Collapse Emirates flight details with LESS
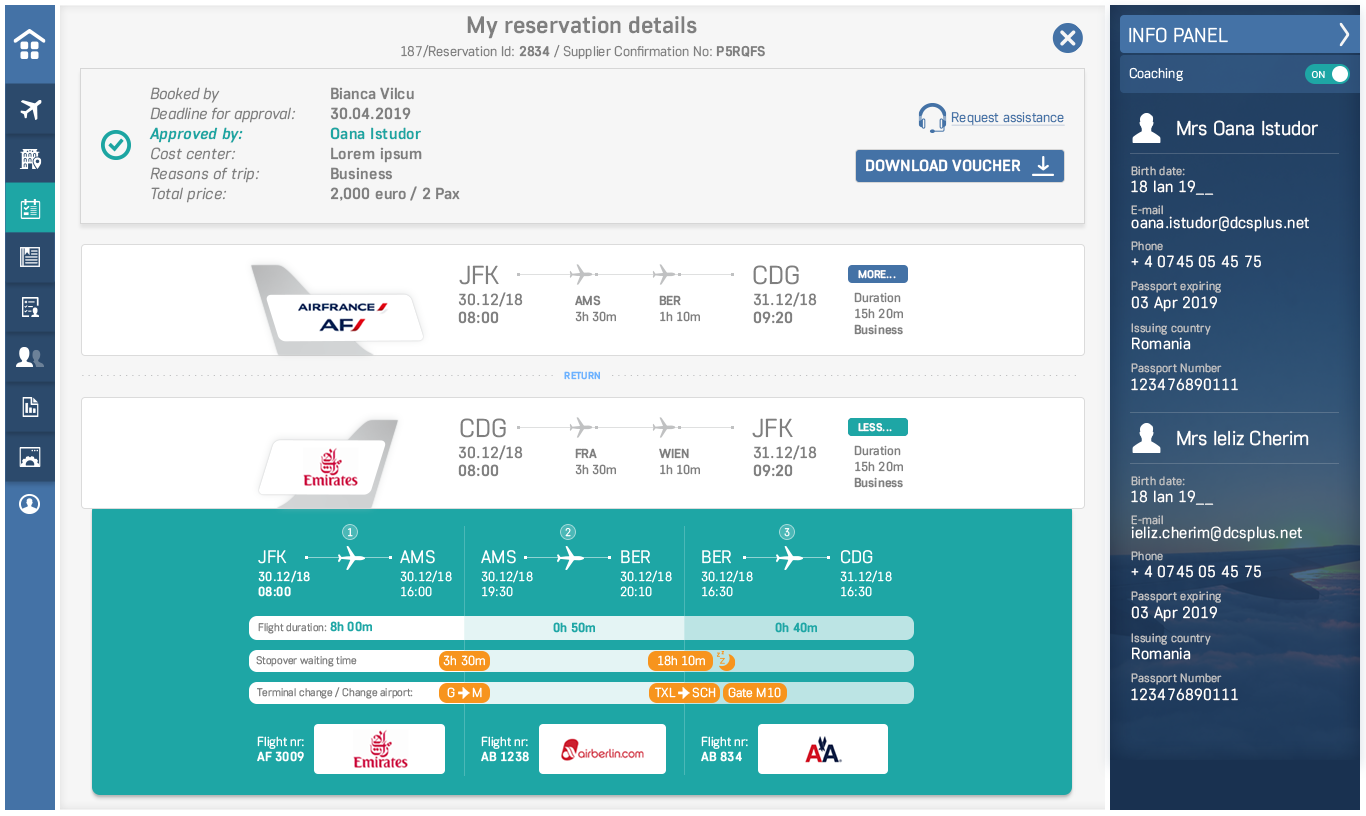The image size is (1366, 816). (877, 427)
